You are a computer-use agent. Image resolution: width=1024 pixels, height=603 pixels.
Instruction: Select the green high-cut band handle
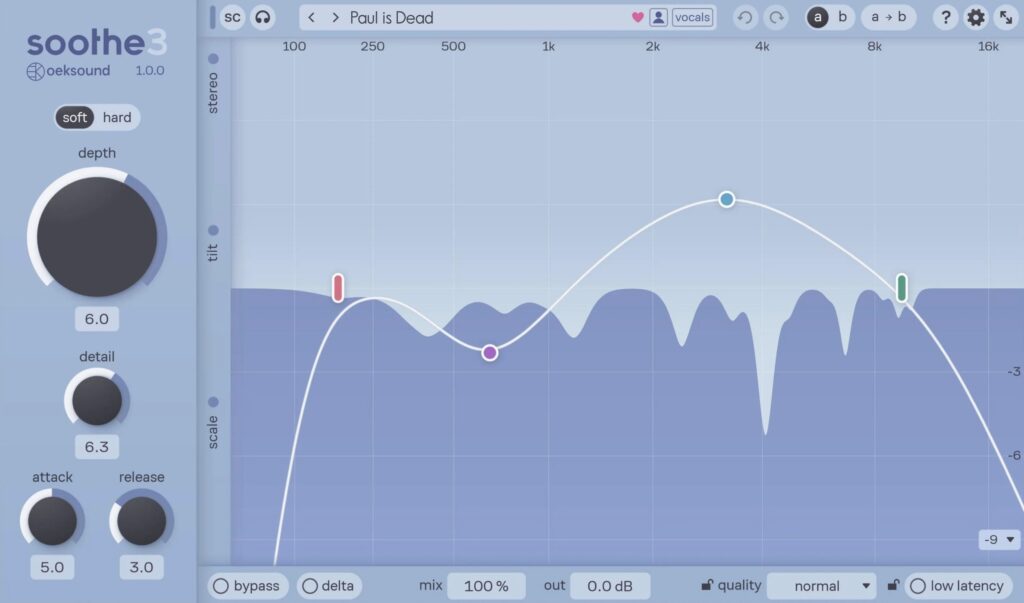pos(902,287)
